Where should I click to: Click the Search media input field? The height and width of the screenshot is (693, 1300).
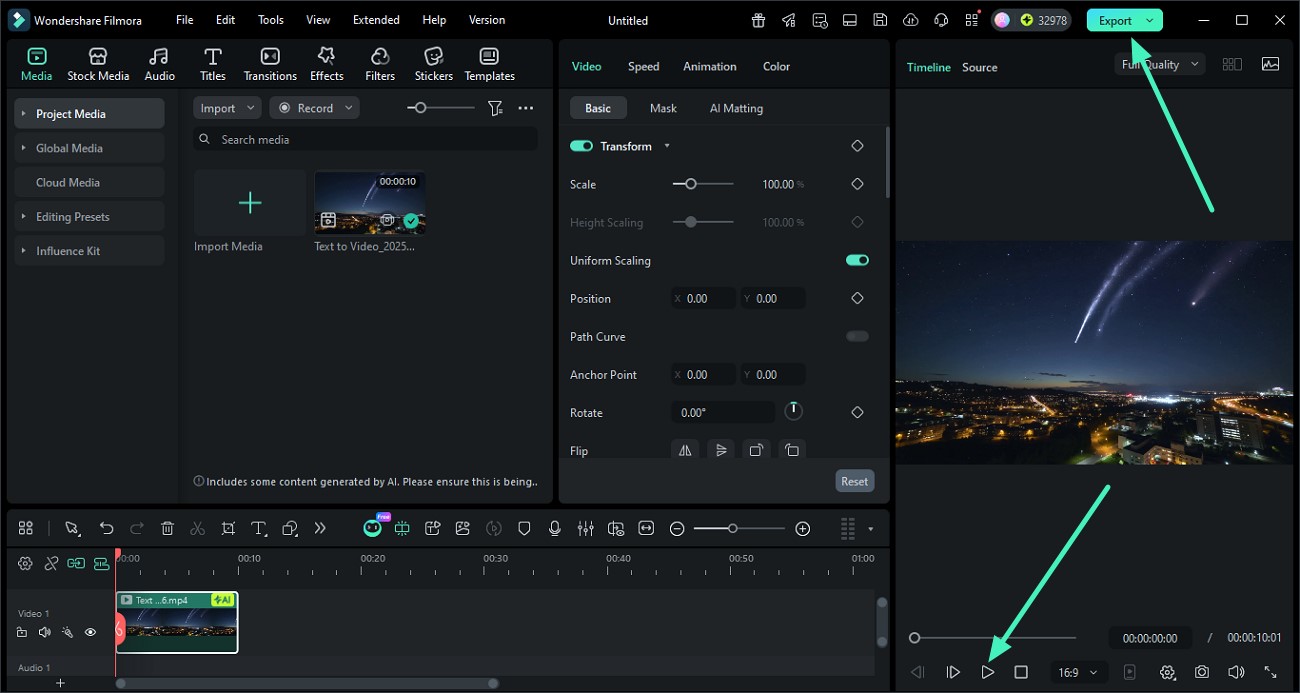(365, 139)
